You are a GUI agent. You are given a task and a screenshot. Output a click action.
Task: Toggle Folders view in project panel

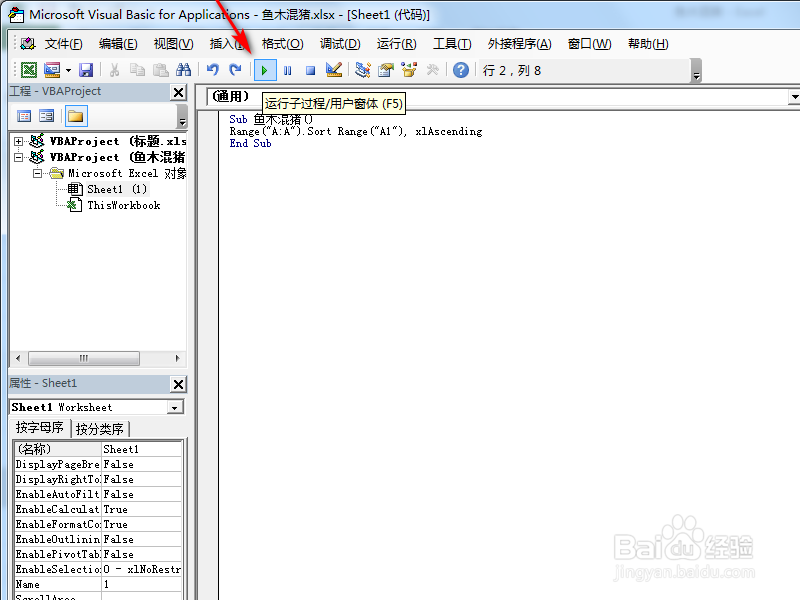coord(76,116)
